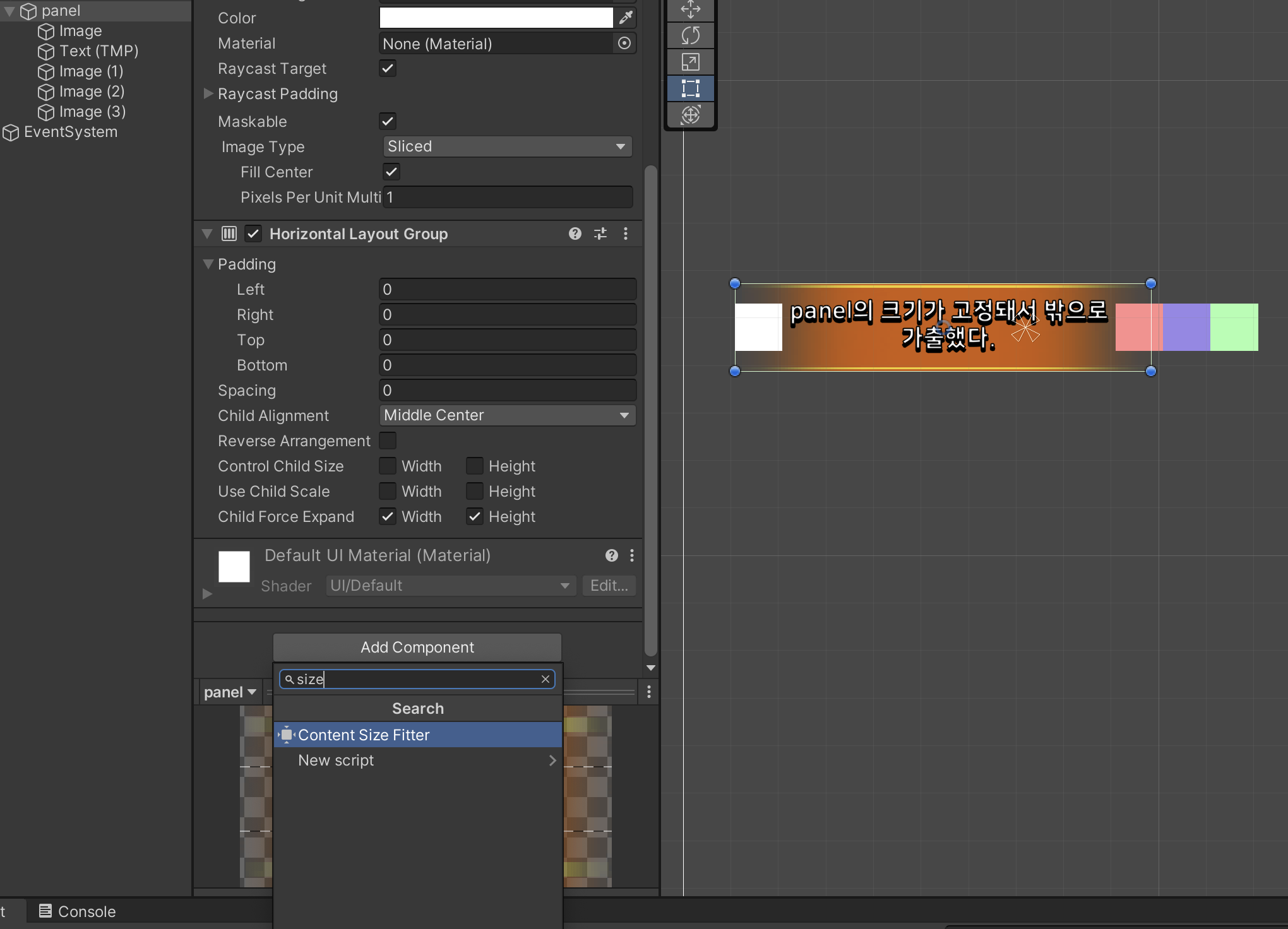Select the Rect tool in scene toolbar
The width and height of the screenshot is (1288, 929).
tap(691, 88)
